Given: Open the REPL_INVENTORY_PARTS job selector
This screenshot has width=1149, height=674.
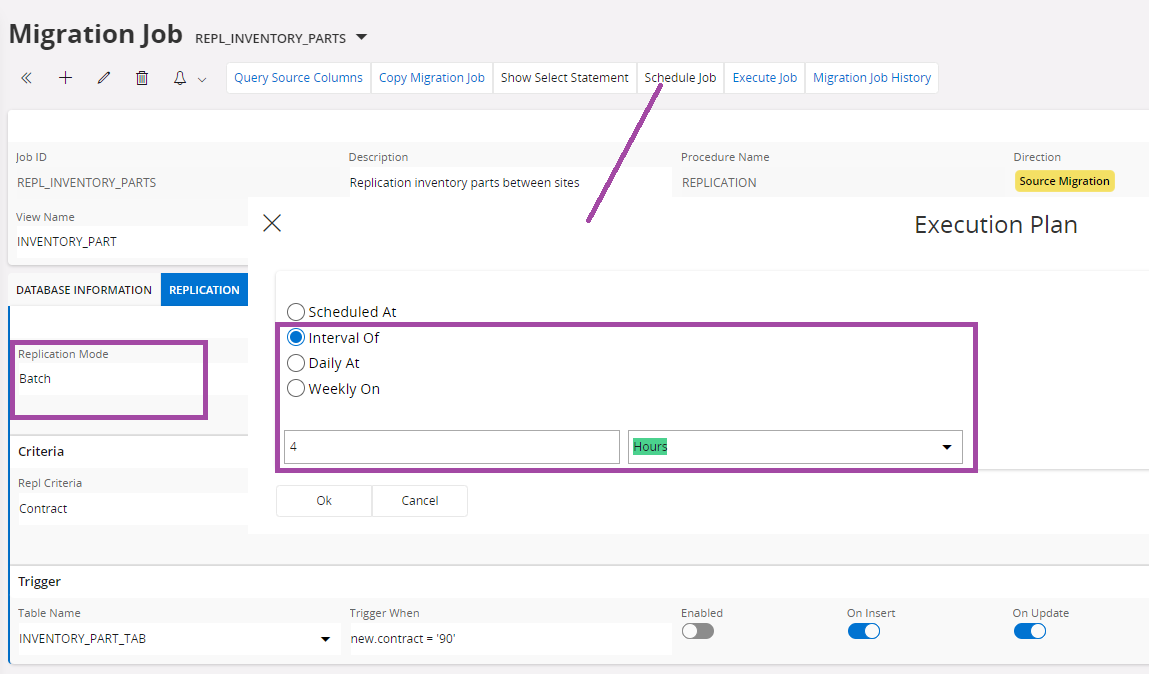Looking at the screenshot, I should [x=361, y=36].
